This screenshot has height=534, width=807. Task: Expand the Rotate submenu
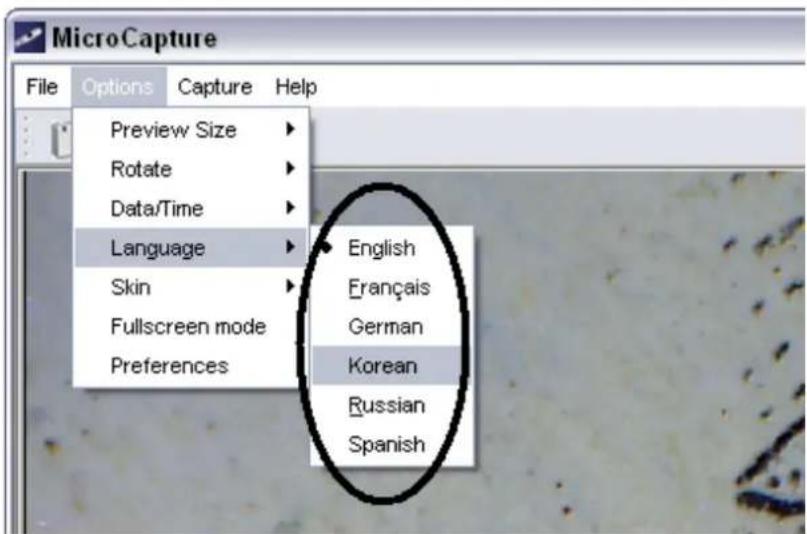coord(191,169)
